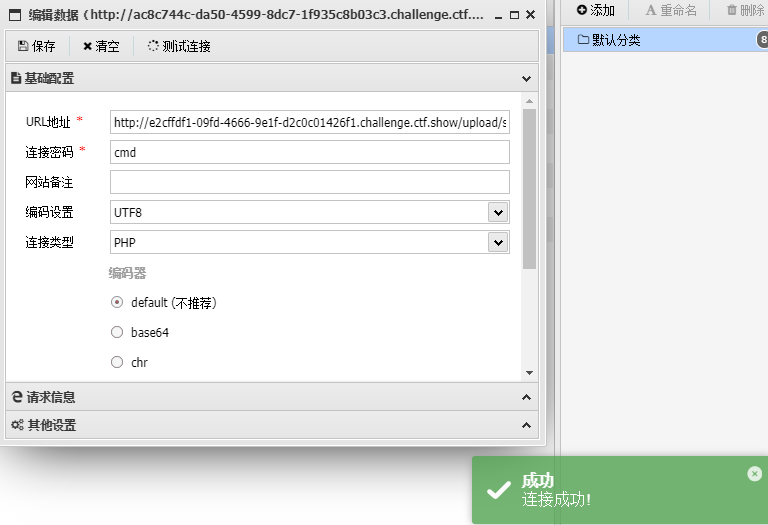Image resolution: width=768 pixels, height=525 pixels.
Task: Click the 成功 notification checkmark icon
Action: point(499,490)
